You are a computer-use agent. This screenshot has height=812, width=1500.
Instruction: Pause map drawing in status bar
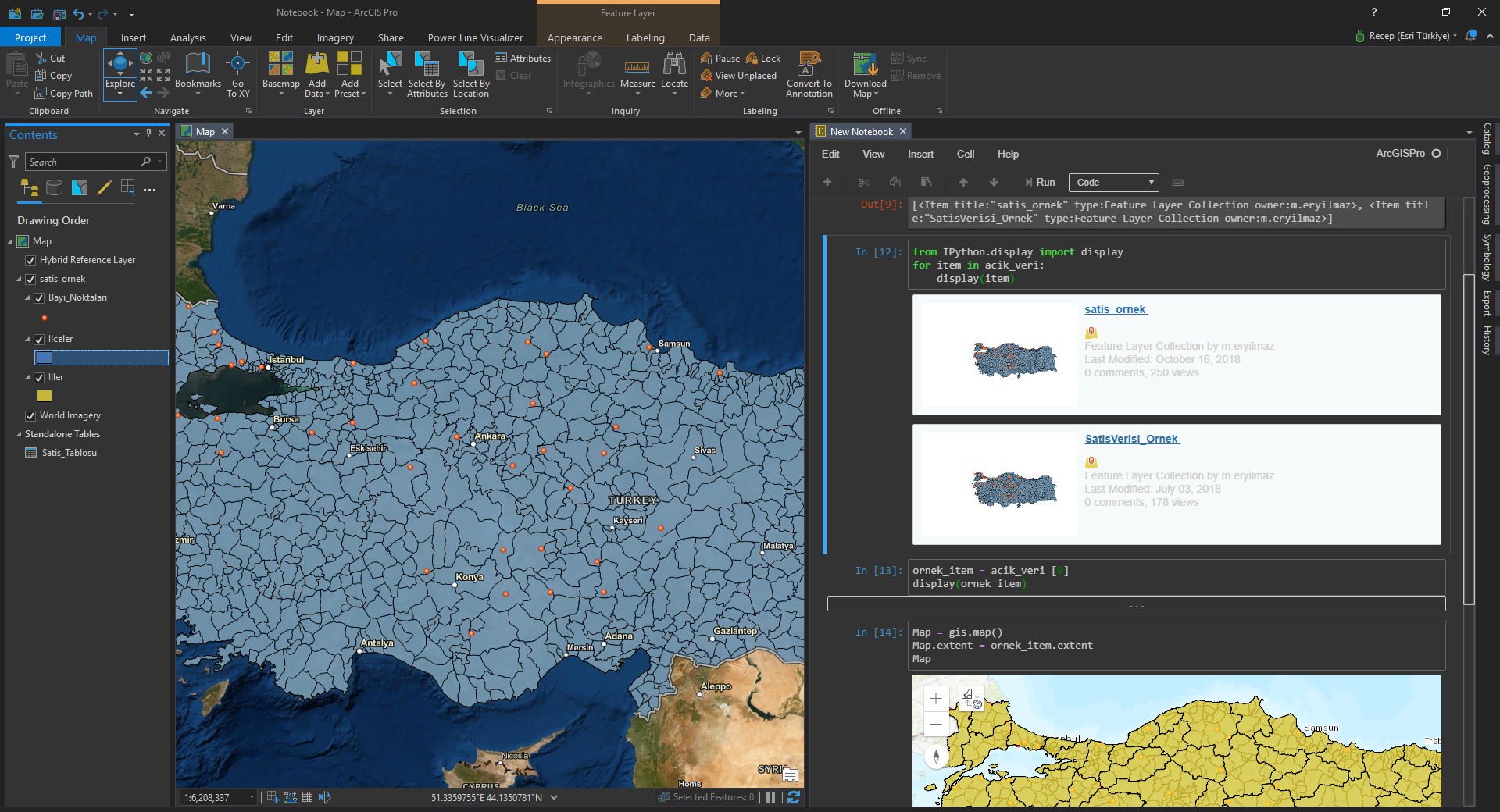pos(770,797)
